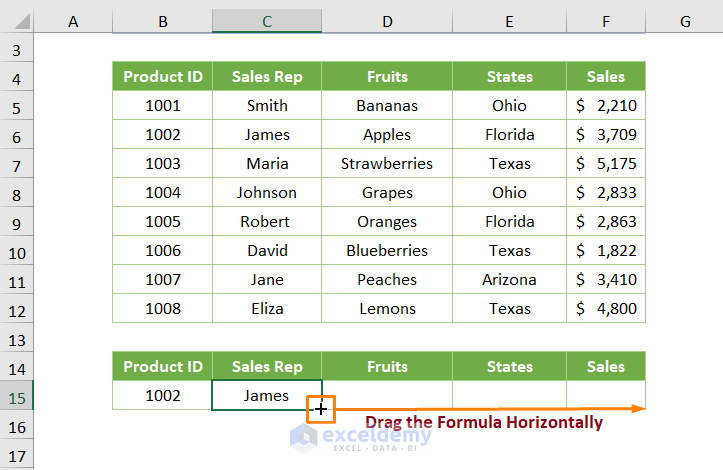Select the empty Fruits cell in row 15
The width and height of the screenshot is (723, 470).
[387, 395]
